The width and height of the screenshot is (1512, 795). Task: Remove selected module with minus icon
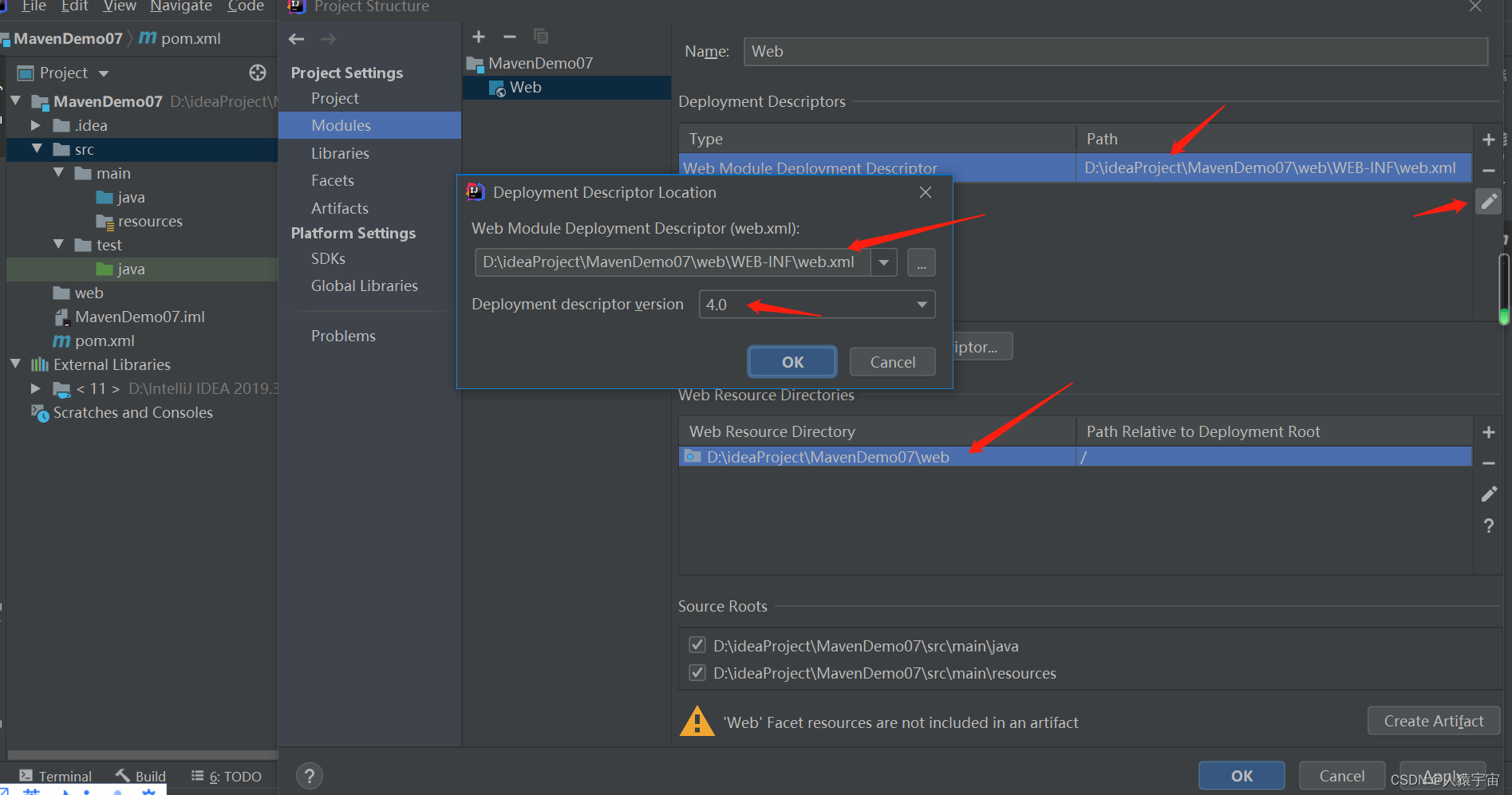510,37
